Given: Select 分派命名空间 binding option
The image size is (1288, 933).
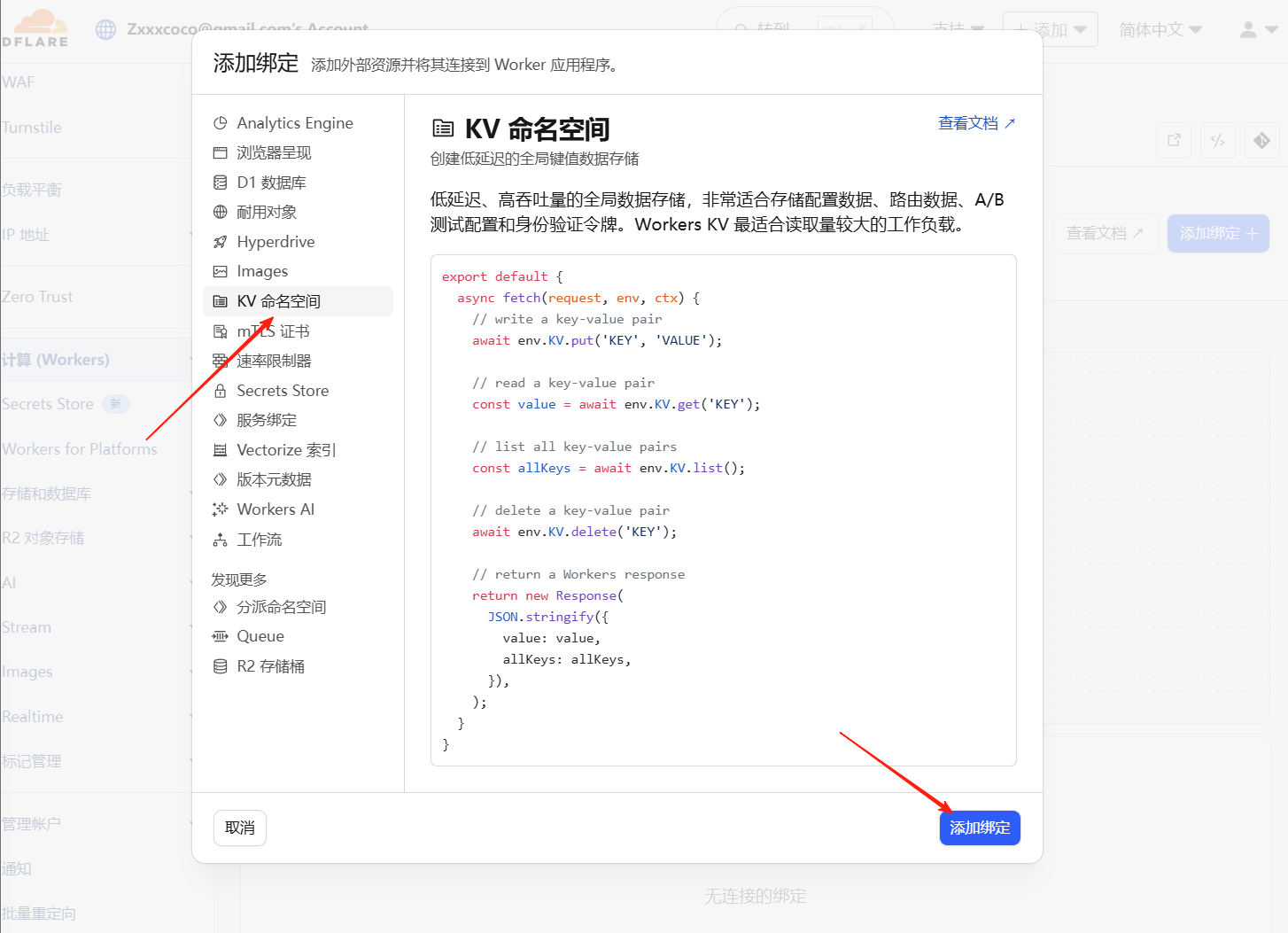Looking at the screenshot, I should (298, 607).
